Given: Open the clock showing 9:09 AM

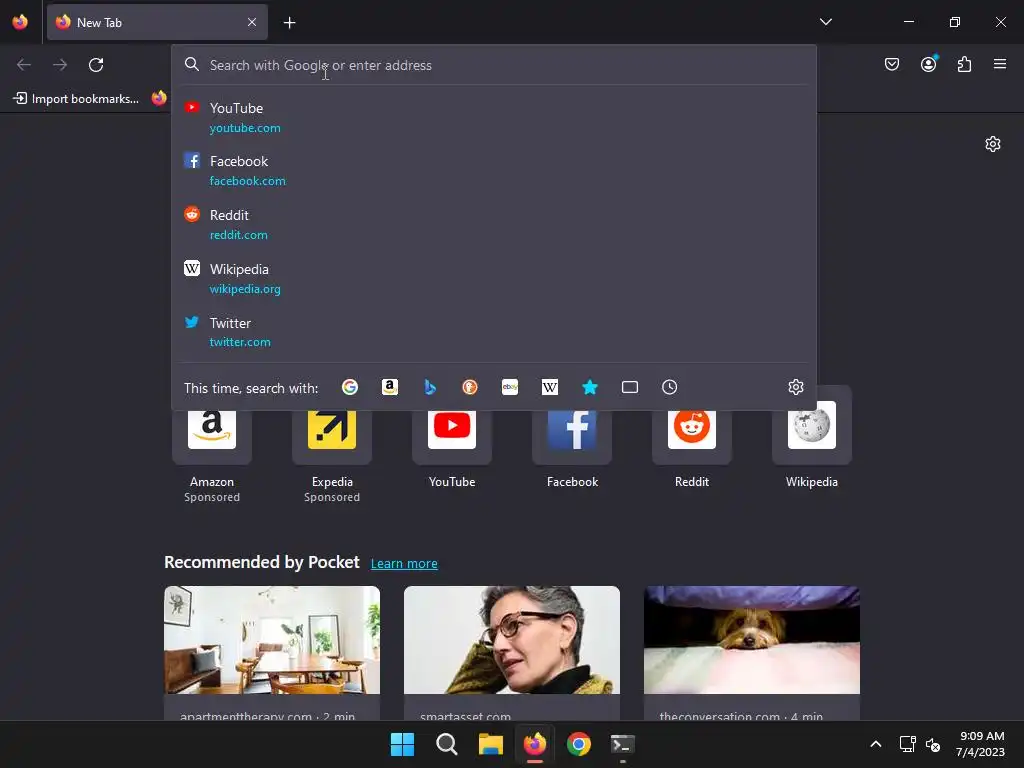Looking at the screenshot, I should (981, 744).
